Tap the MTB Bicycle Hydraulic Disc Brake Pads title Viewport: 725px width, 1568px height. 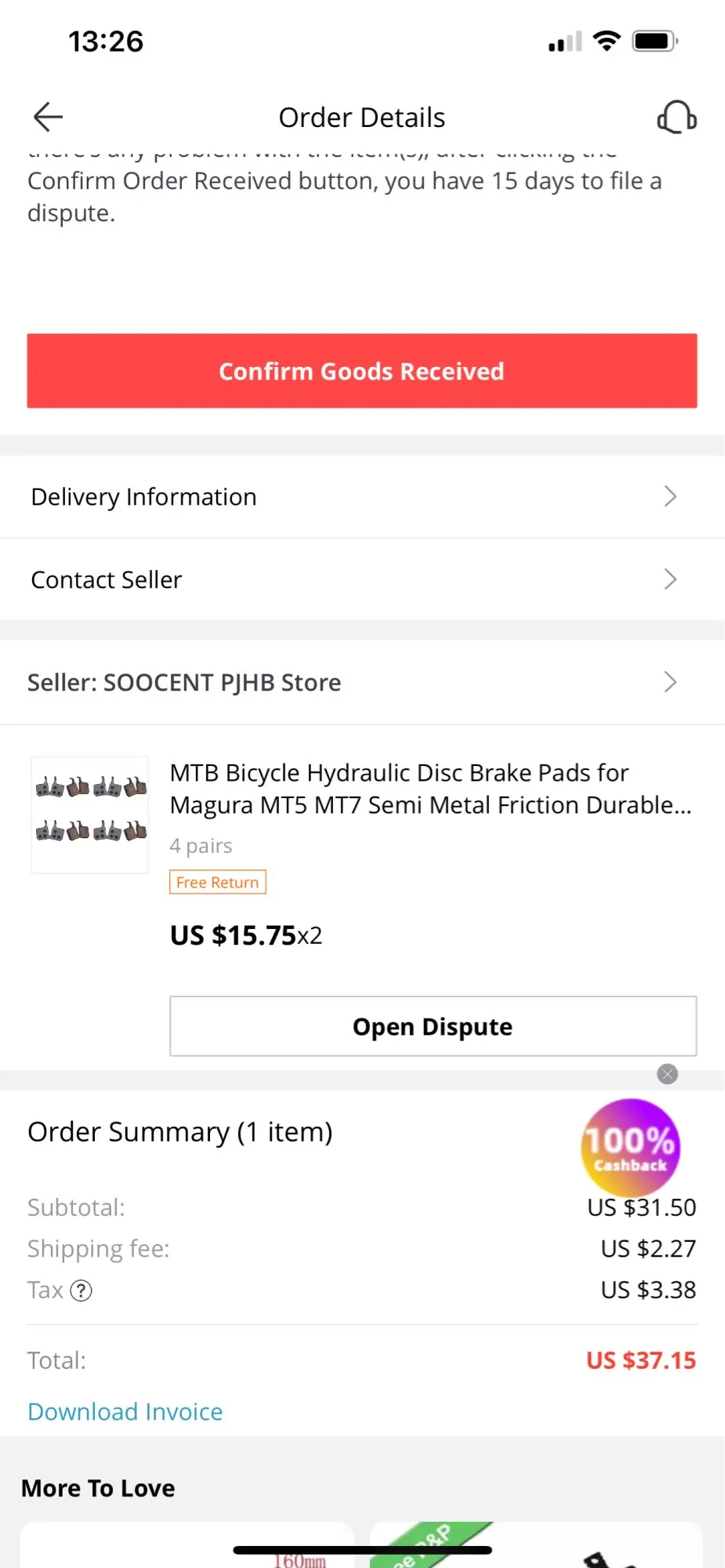coord(430,789)
